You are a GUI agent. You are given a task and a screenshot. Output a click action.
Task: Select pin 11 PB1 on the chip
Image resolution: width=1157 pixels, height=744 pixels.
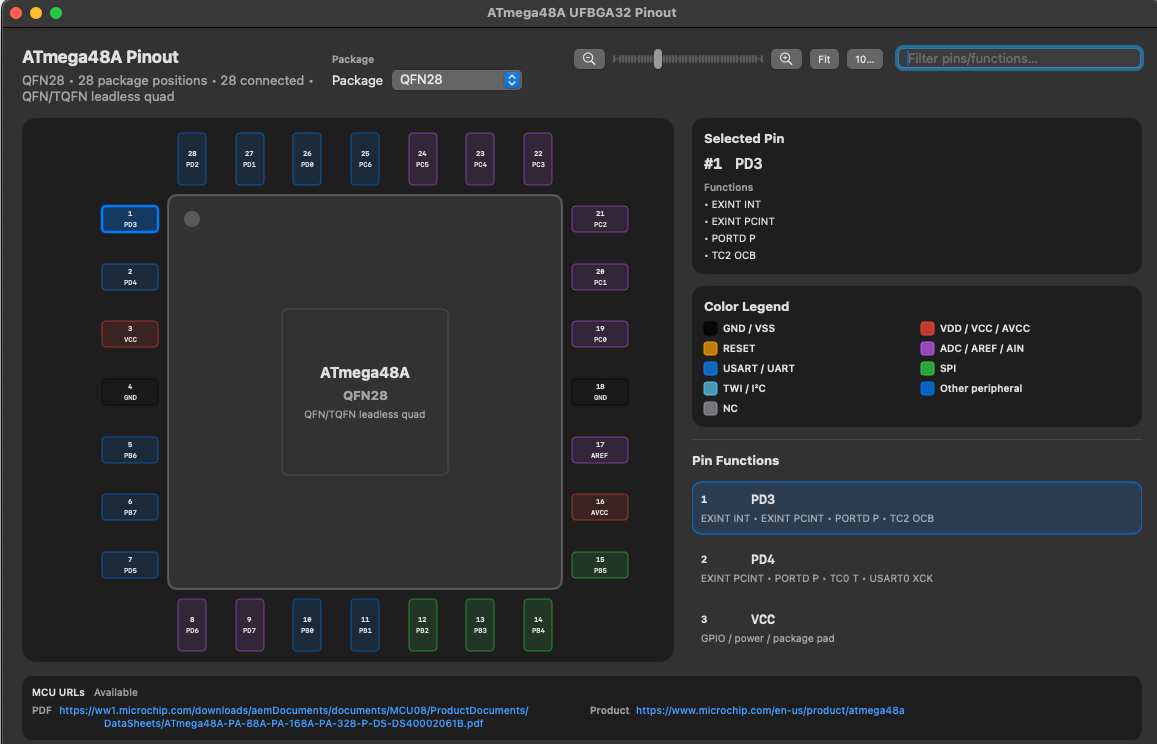tap(365, 625)
